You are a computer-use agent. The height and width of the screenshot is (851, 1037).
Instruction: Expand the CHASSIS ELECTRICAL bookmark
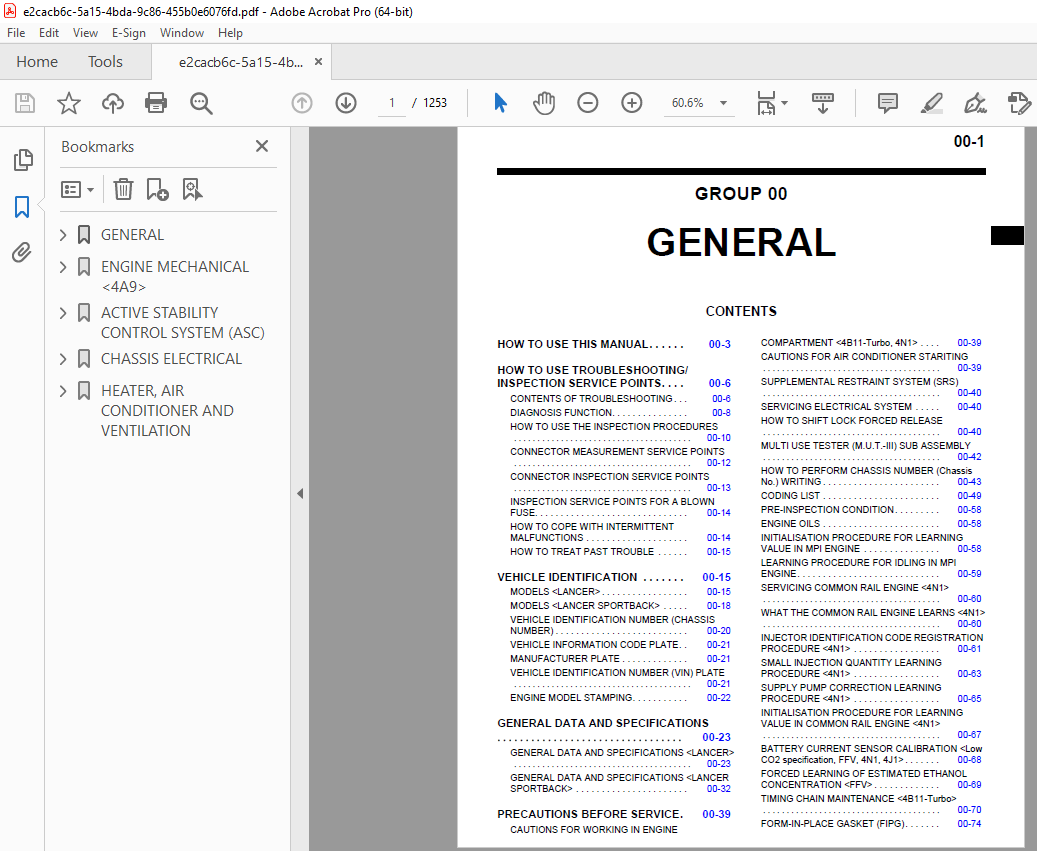coord(63,359)
